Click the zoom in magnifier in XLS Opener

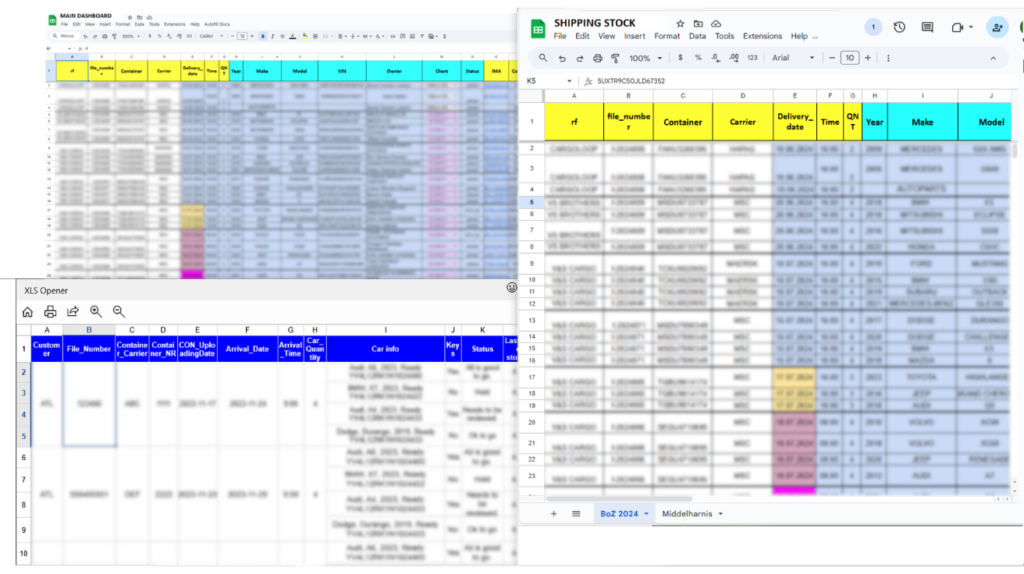[x=96, y=312]
